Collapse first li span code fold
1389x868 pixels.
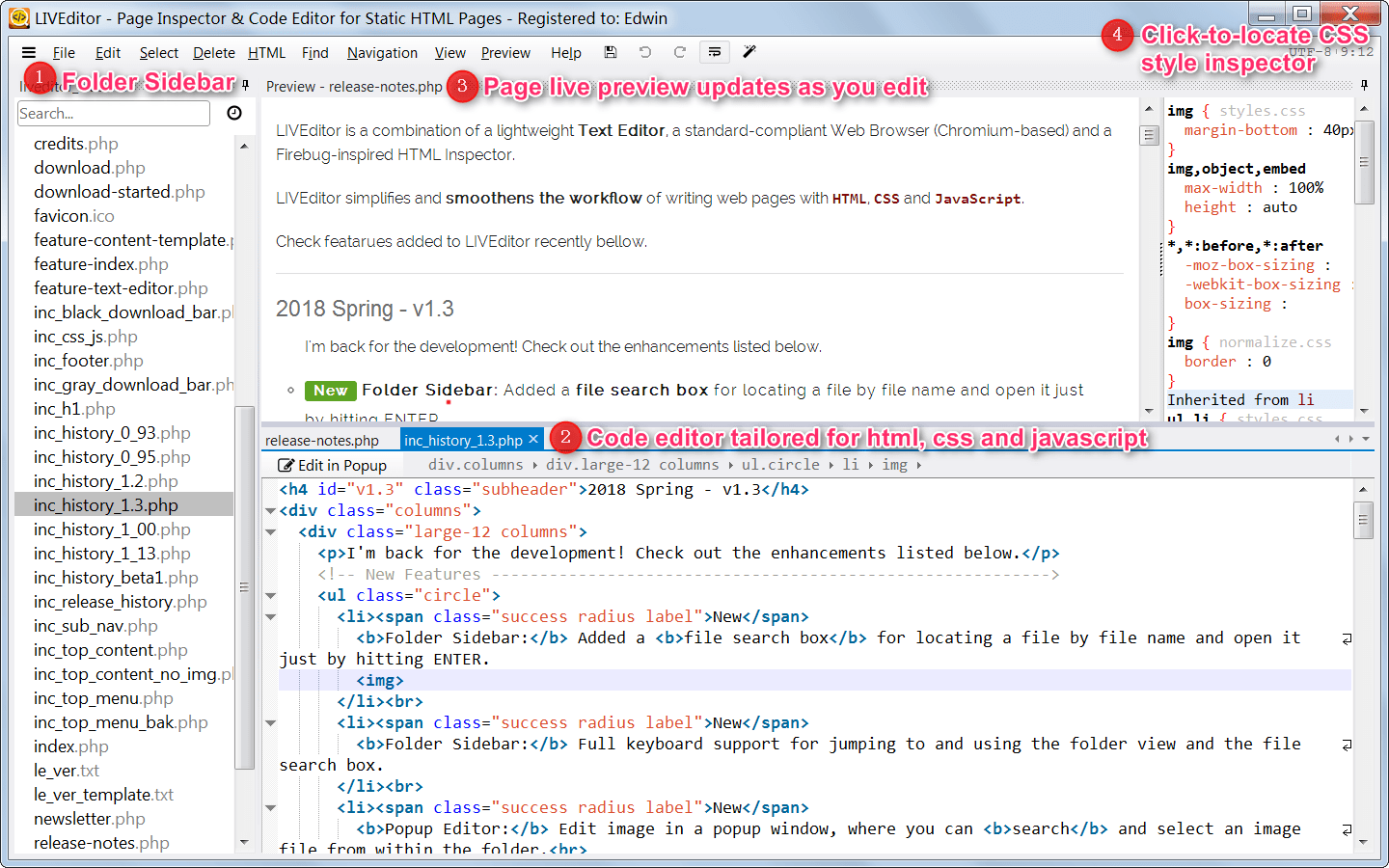(271, 617)
